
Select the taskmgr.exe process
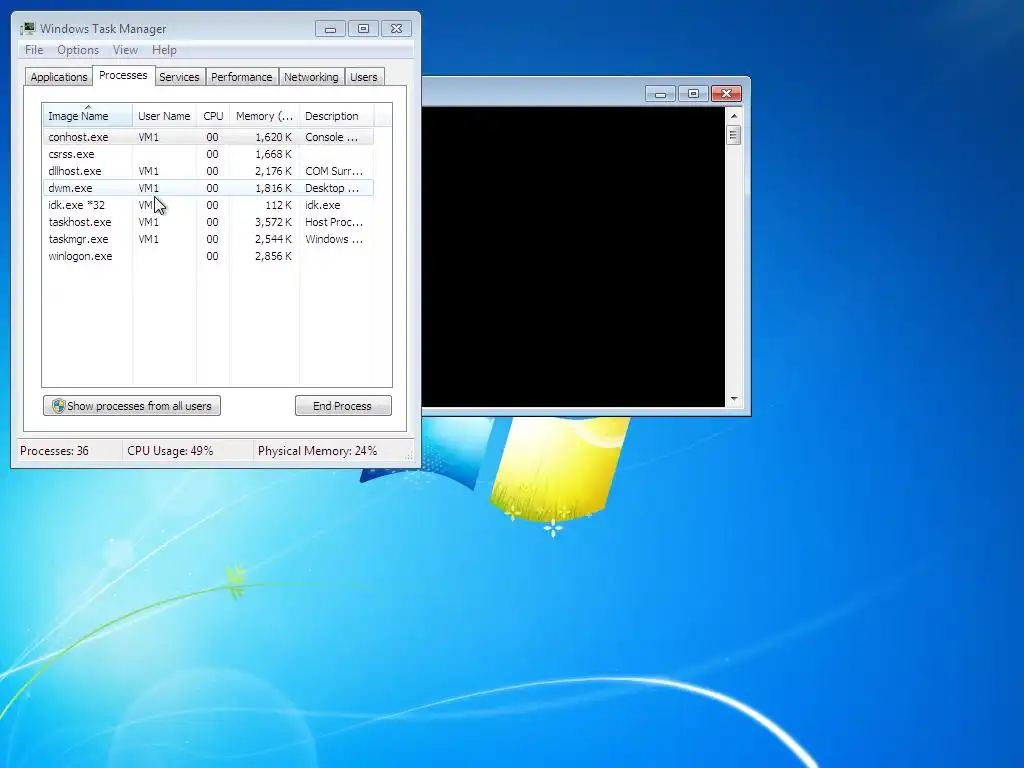pyautogui.click(x=208, y=239)
